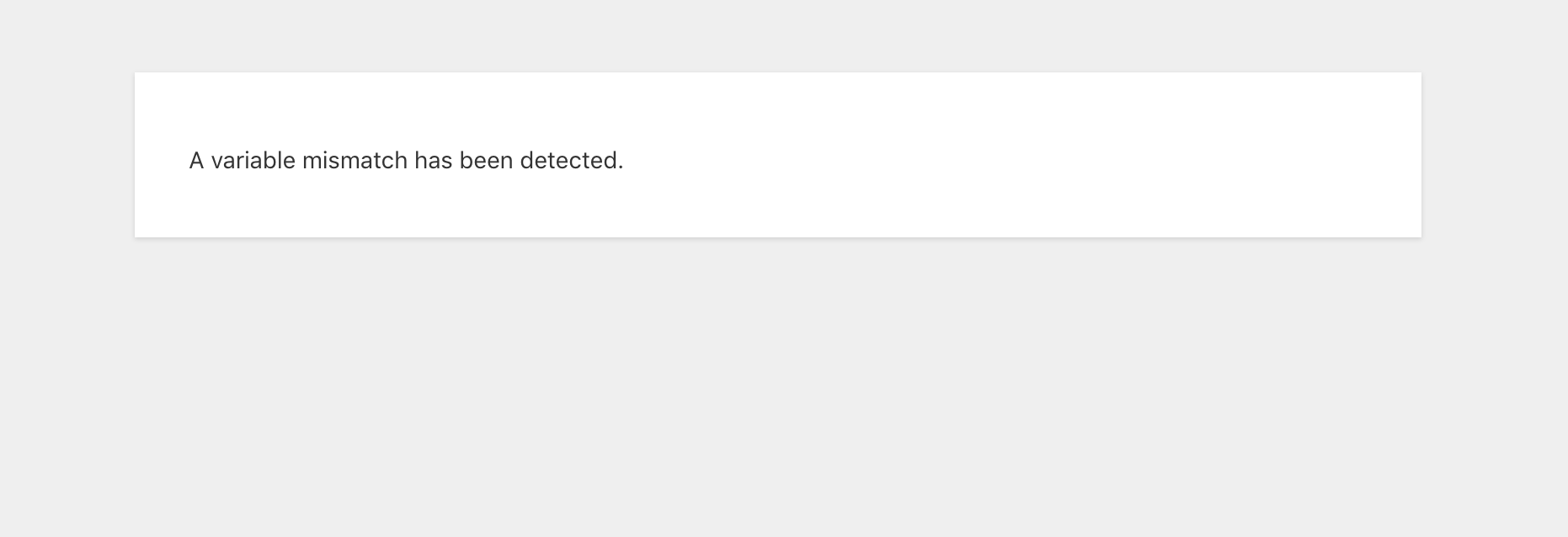Image resolution: width=1568 pixels, height=537 pixels.
Task: Click the word "variable" in the message
Action: coord(253,160)
